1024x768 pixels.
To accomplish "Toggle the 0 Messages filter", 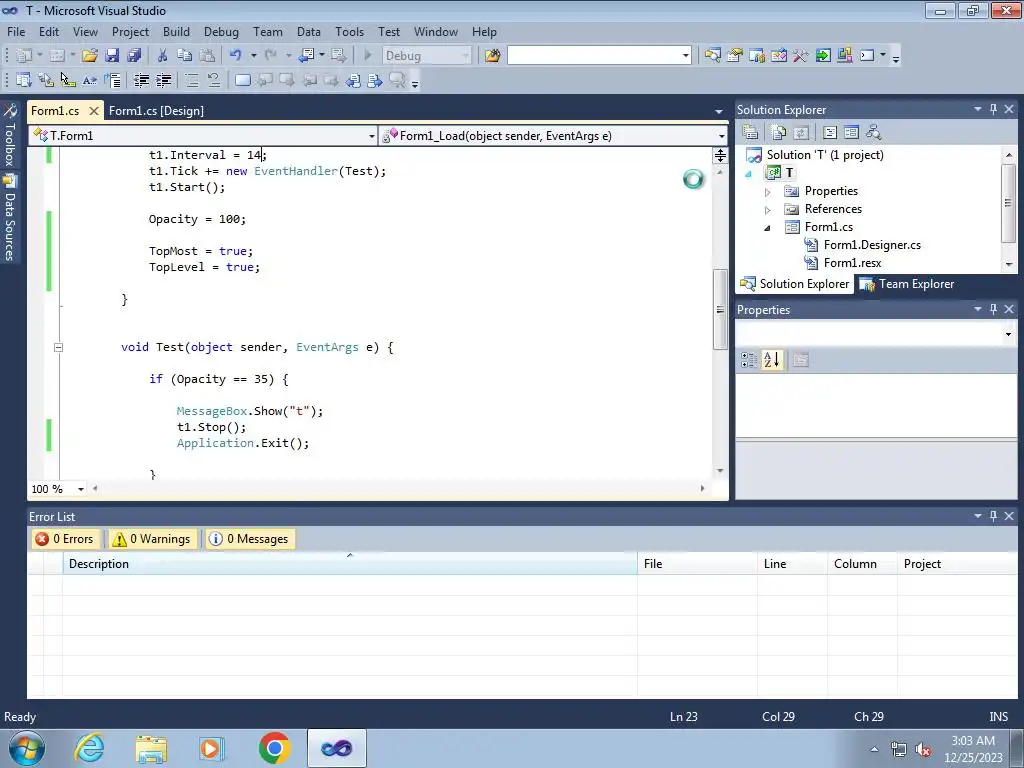I will pyautogui.click(x=249, y=539).
